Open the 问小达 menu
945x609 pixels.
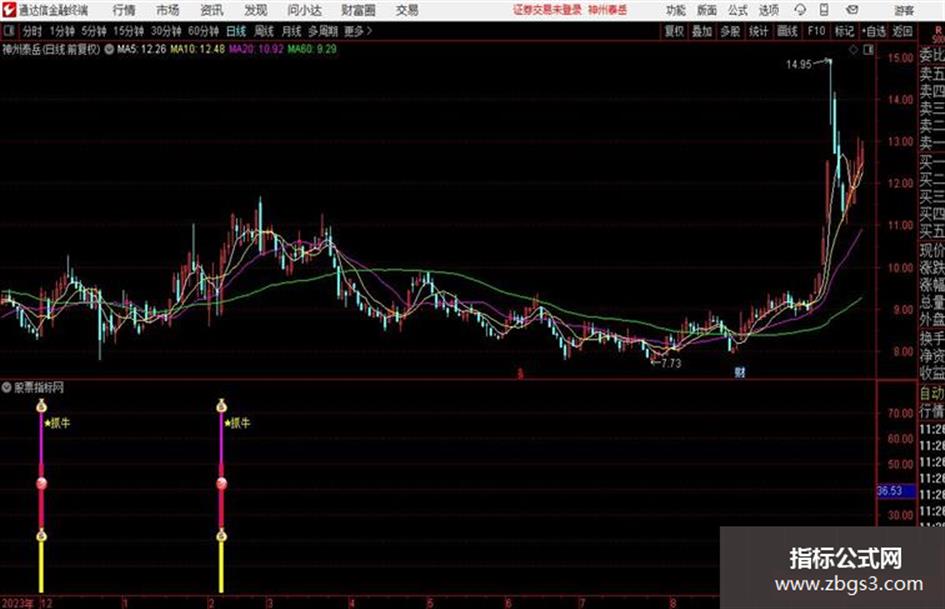pyautogui.click(x=304, y=10)
